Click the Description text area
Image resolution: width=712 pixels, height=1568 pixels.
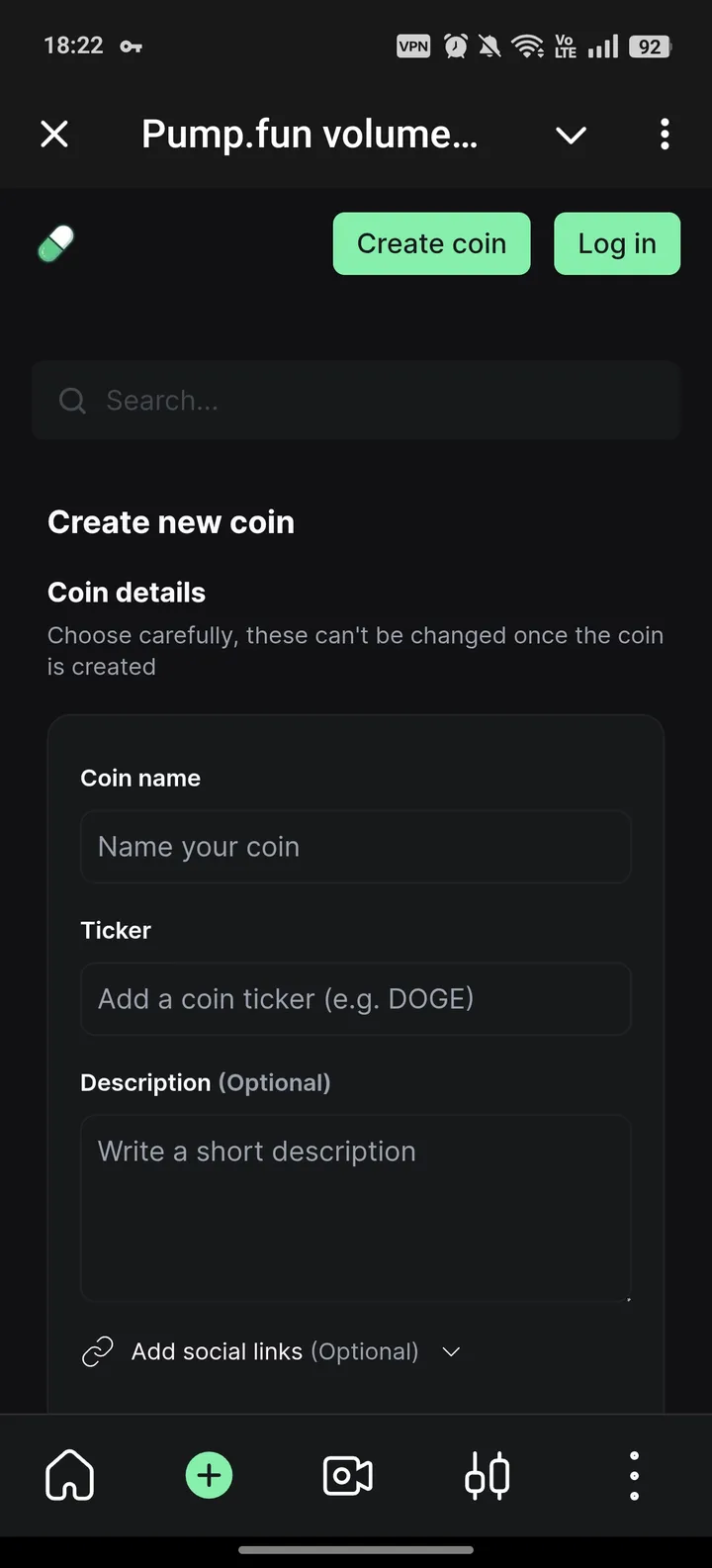[x=356, y=1208]
